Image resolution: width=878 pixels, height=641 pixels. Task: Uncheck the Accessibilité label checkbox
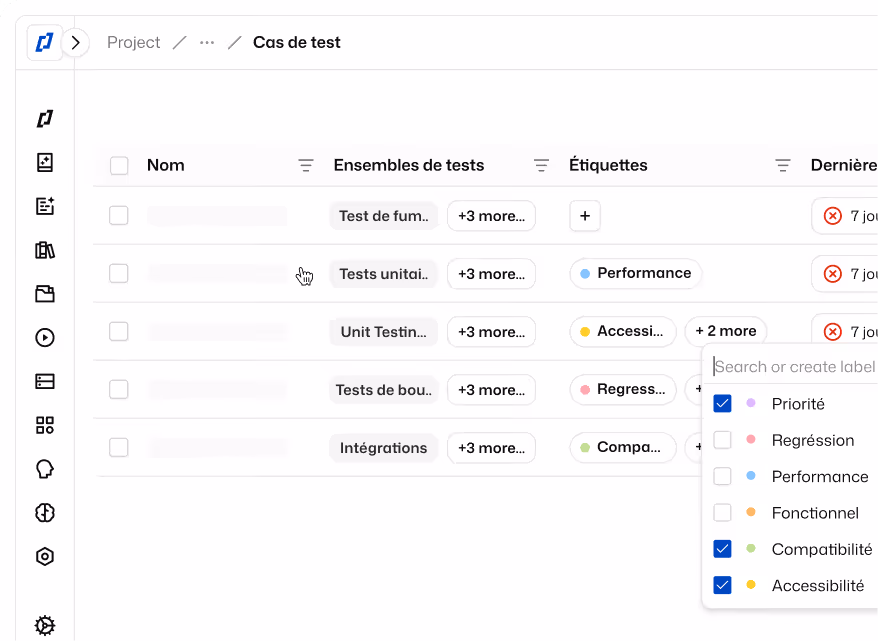(722, 585)
